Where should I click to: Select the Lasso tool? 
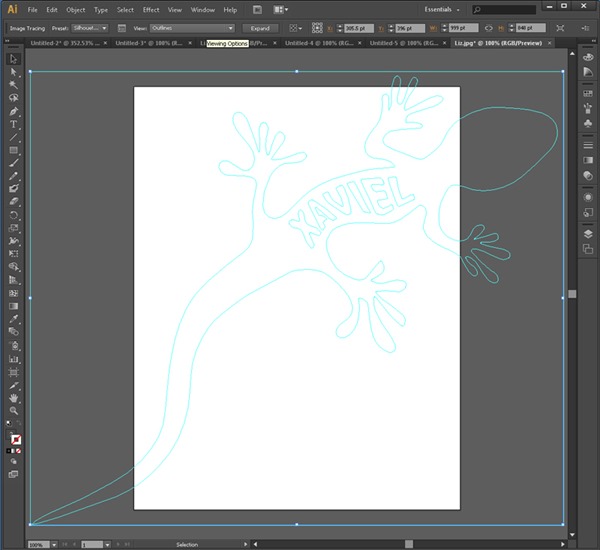(x=13, y=98)
